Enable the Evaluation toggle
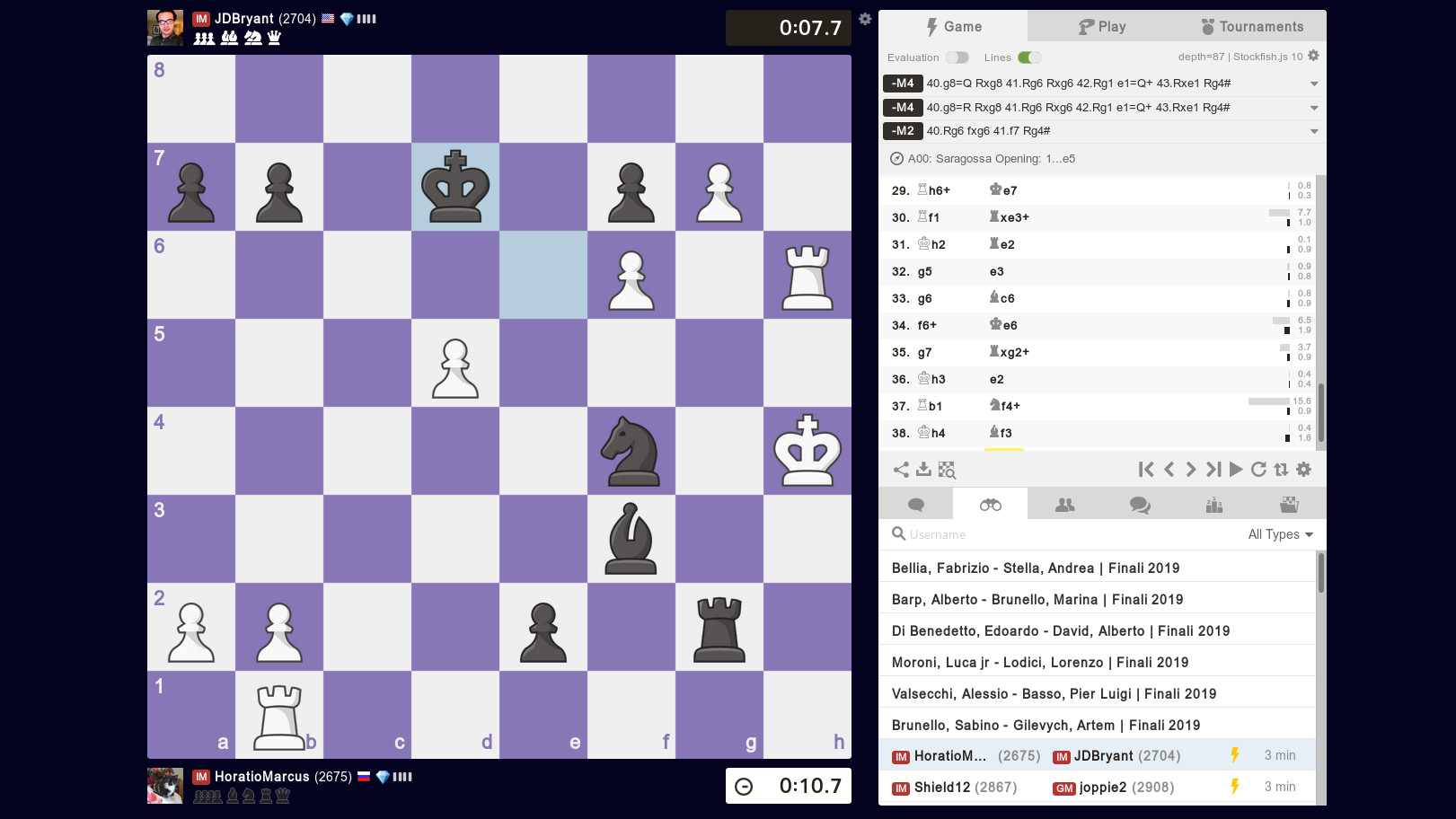 click(957, 57)
